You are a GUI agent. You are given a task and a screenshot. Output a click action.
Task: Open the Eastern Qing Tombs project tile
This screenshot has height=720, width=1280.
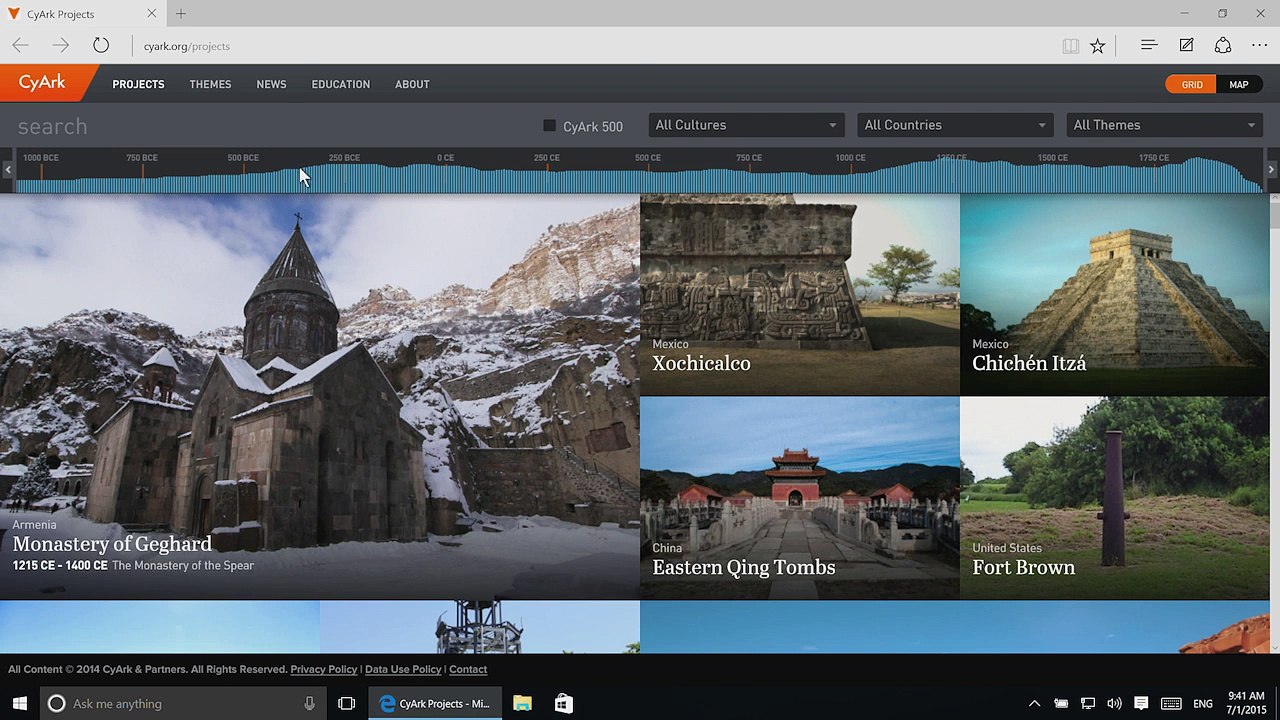[800, 498]
